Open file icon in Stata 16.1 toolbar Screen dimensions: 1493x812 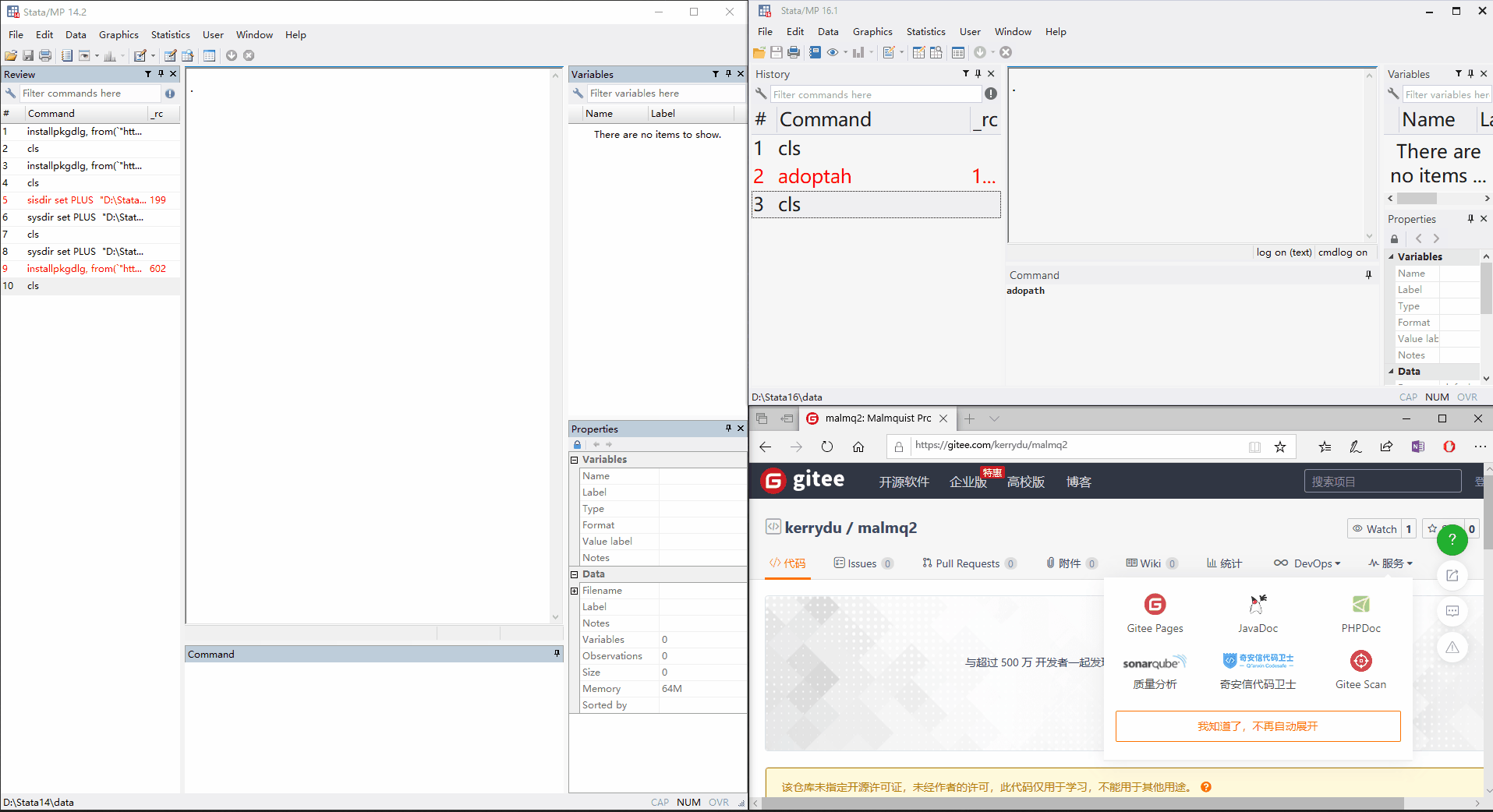click(x=759, y=52)
